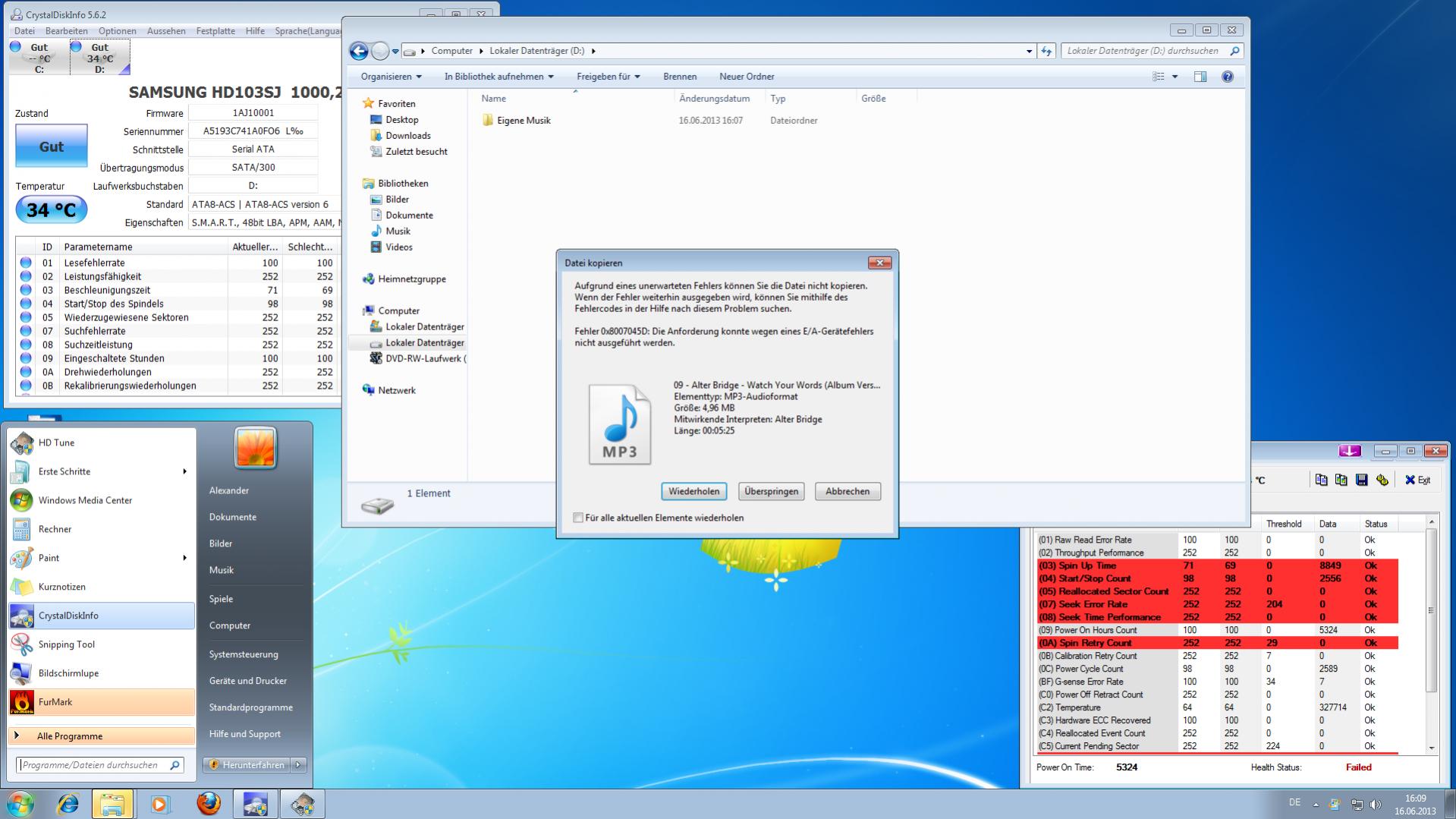Change view with Explorer view icon
Screen dimensions: 1456x819
[x=1158, y=77]
